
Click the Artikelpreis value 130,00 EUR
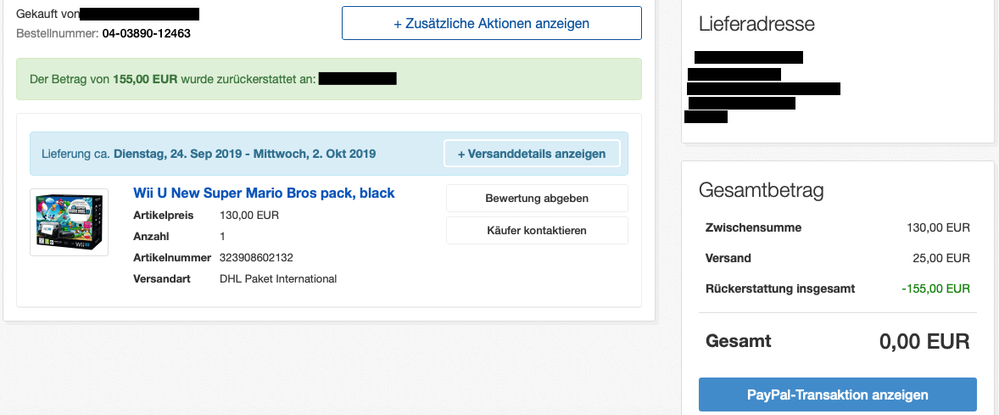click(249, 215)
